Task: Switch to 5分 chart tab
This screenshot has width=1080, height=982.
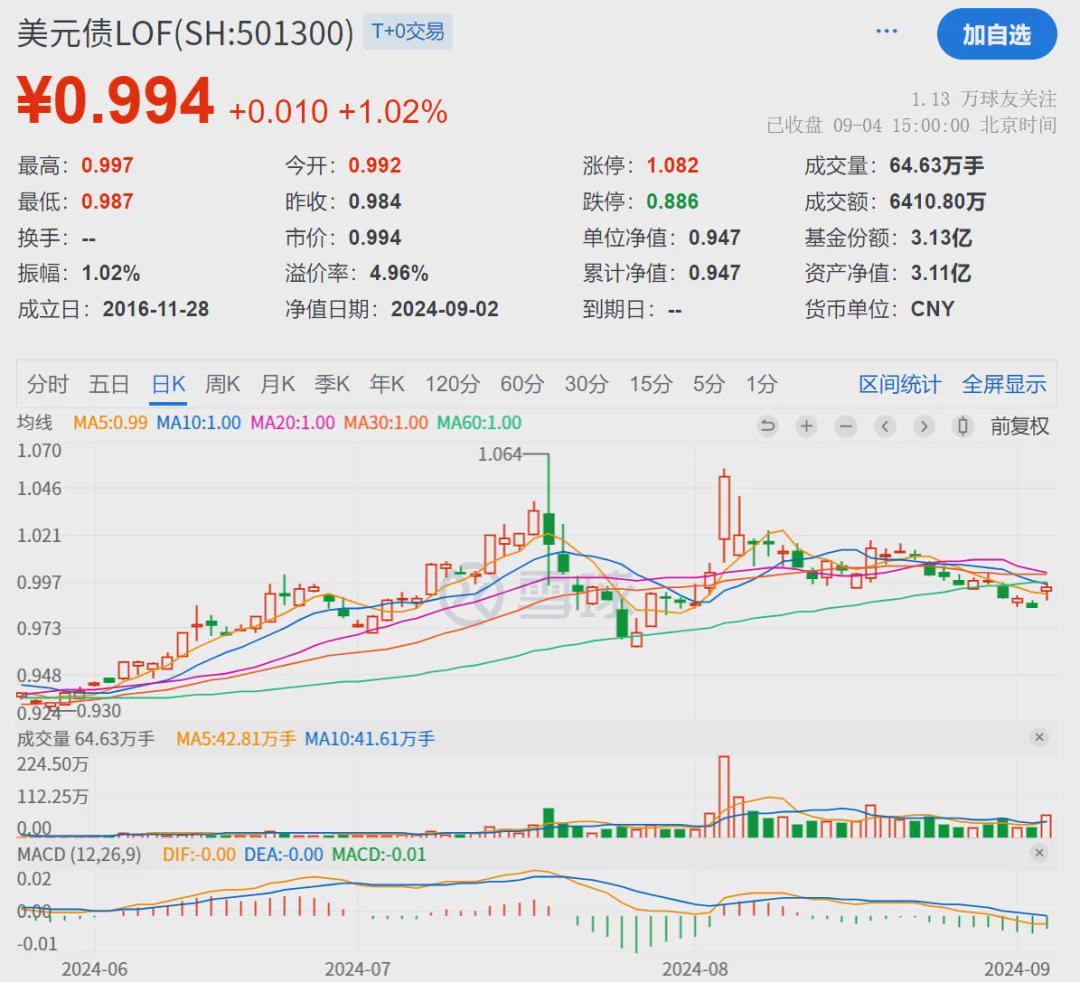Action: click(709, 384)
